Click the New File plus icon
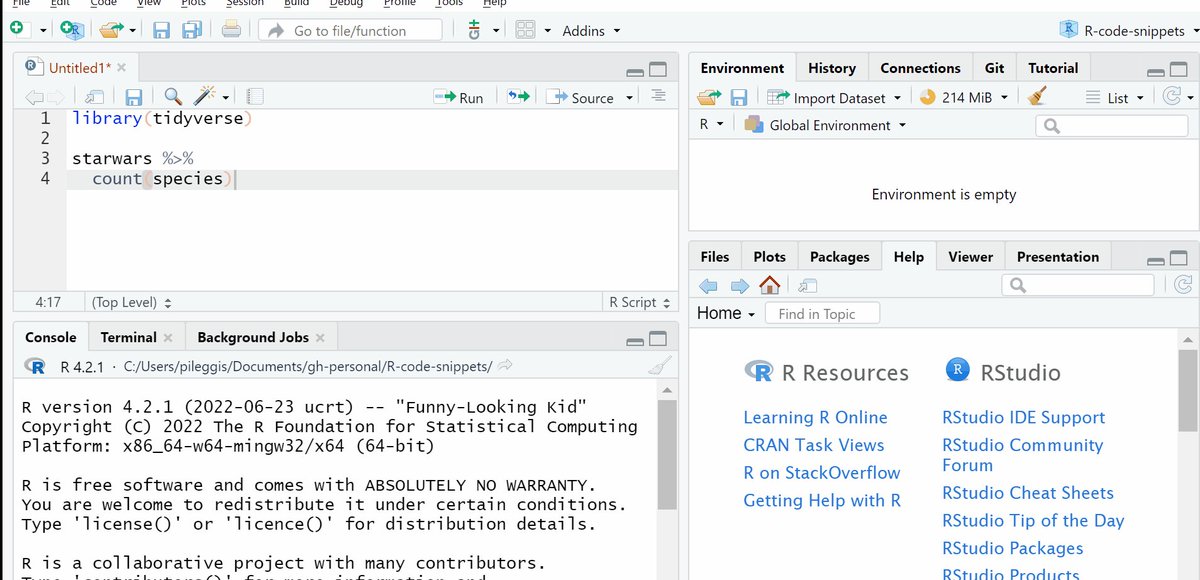 (x=16, y=30)
